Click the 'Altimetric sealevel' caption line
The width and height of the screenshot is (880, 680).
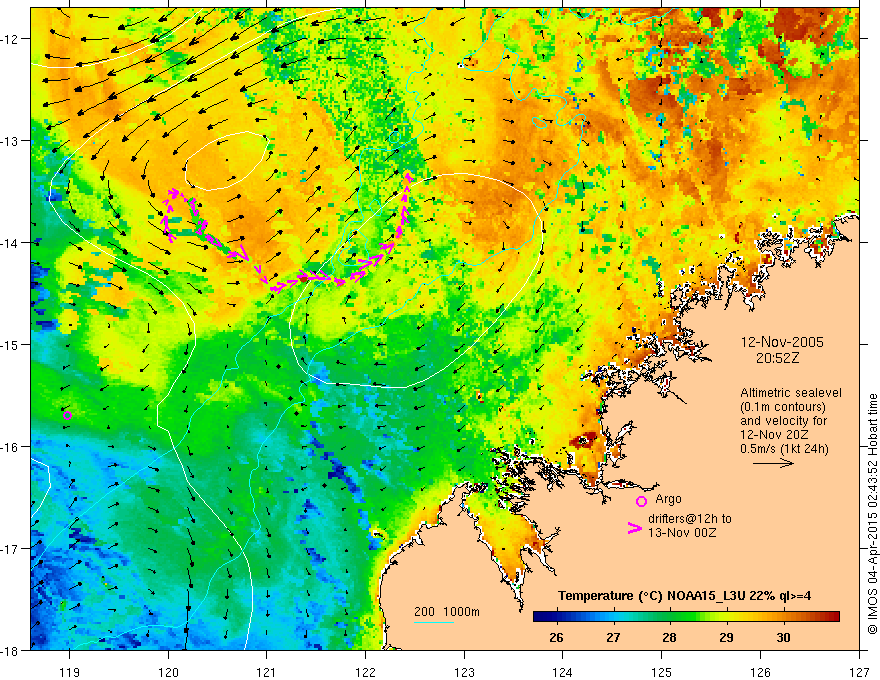[x=791, y=393]
